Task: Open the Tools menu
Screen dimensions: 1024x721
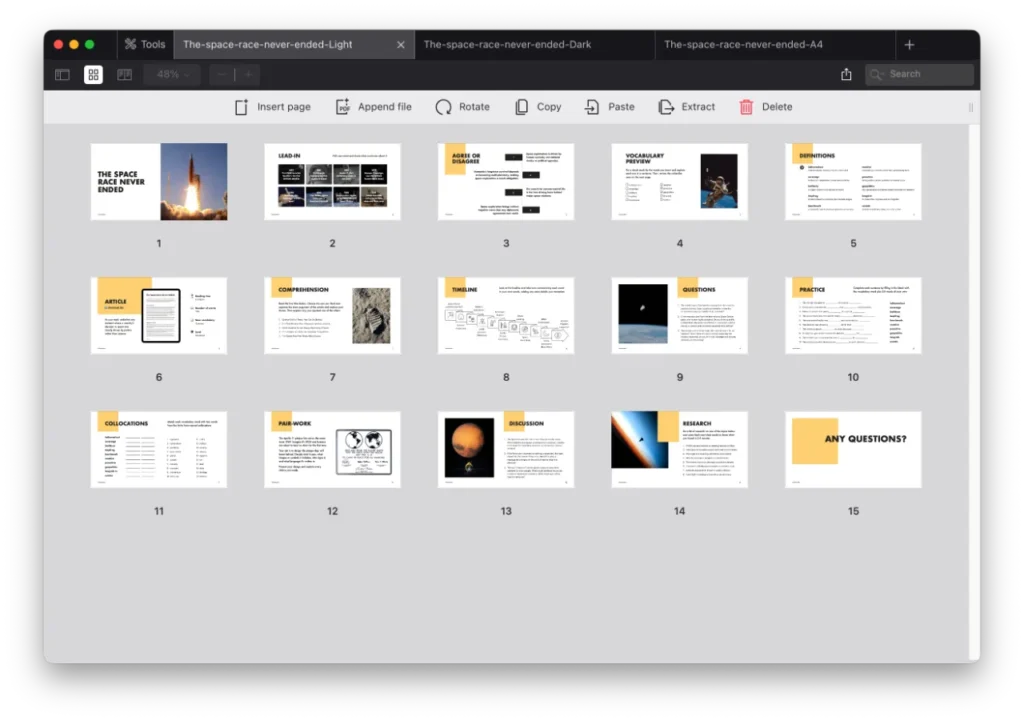Action: coord(144,44)
